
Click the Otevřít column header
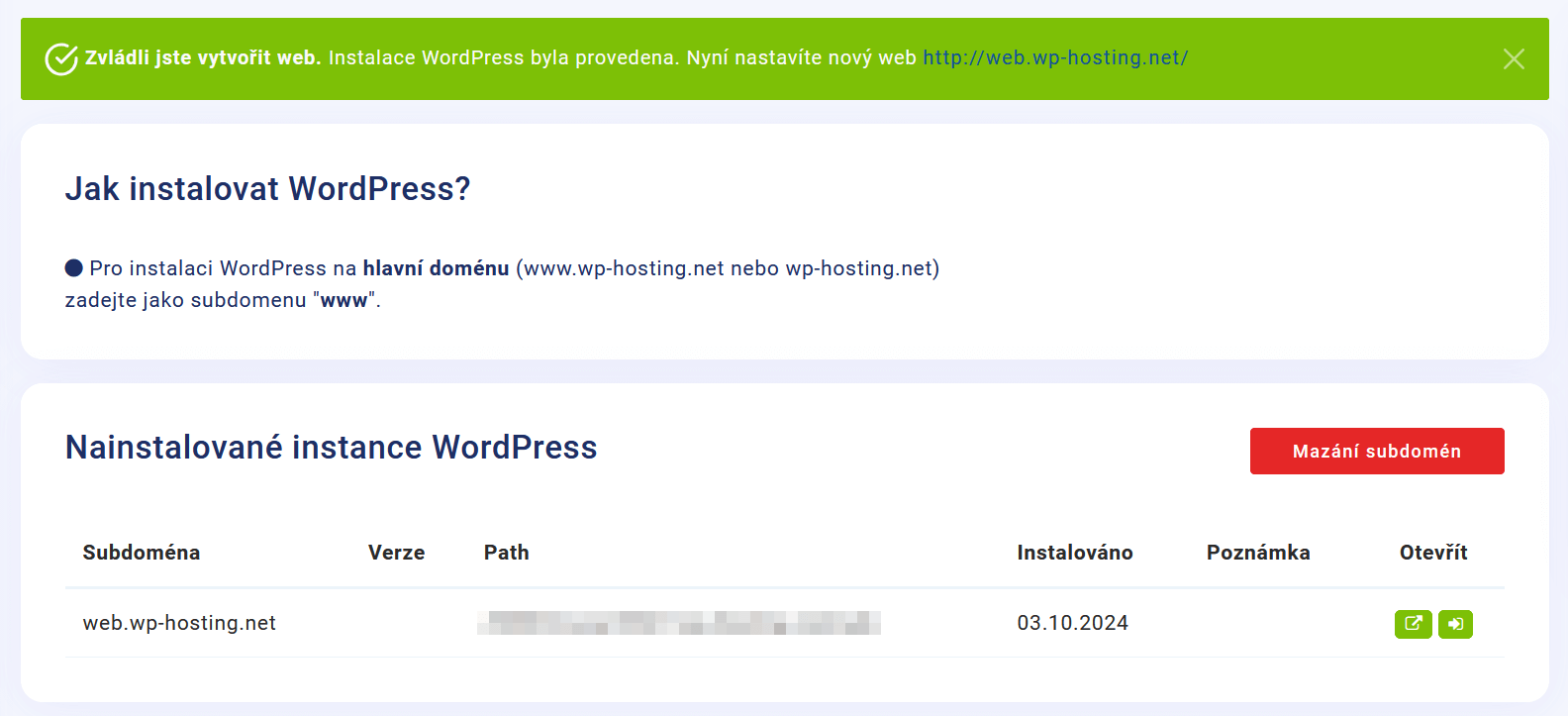[x=1433, y=553]
